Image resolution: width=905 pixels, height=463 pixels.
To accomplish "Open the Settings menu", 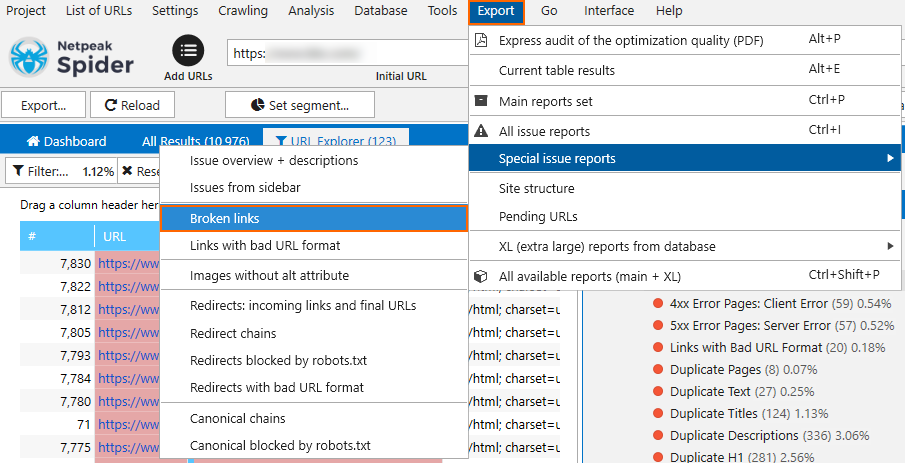I will pyautogui.click(x=175, y=10).
